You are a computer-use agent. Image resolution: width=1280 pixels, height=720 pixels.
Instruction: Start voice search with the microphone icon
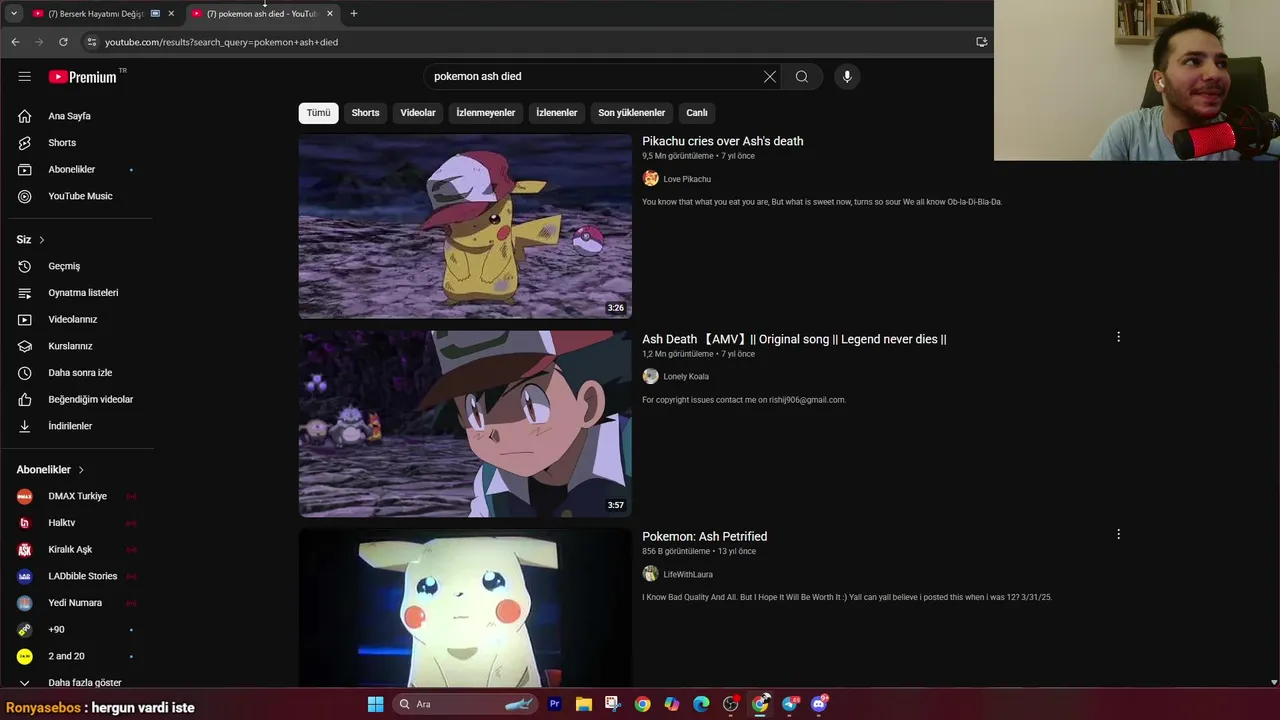pyautogui.click(x=847, y=76)
